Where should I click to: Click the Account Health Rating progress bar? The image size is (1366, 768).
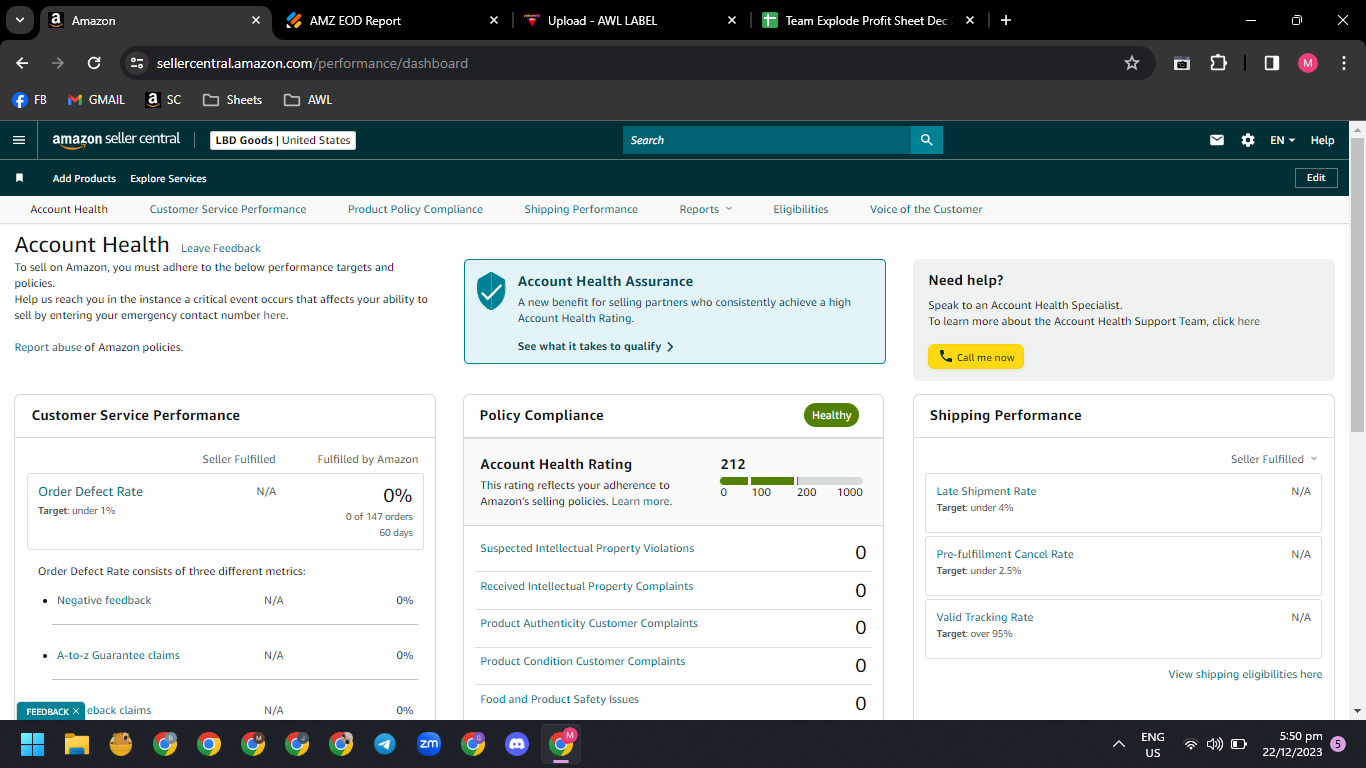(x=791, y=481)
